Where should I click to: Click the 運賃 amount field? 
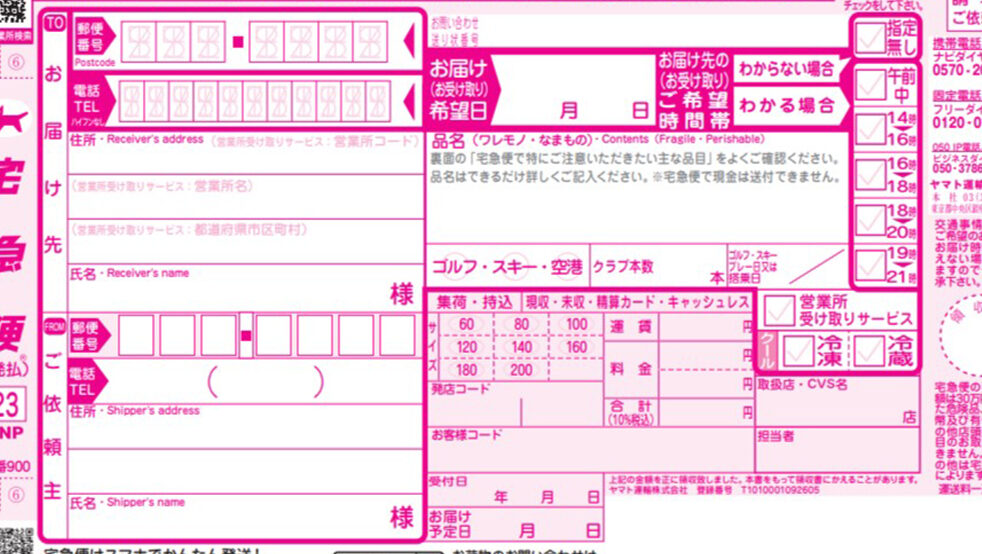coord(706,326)
